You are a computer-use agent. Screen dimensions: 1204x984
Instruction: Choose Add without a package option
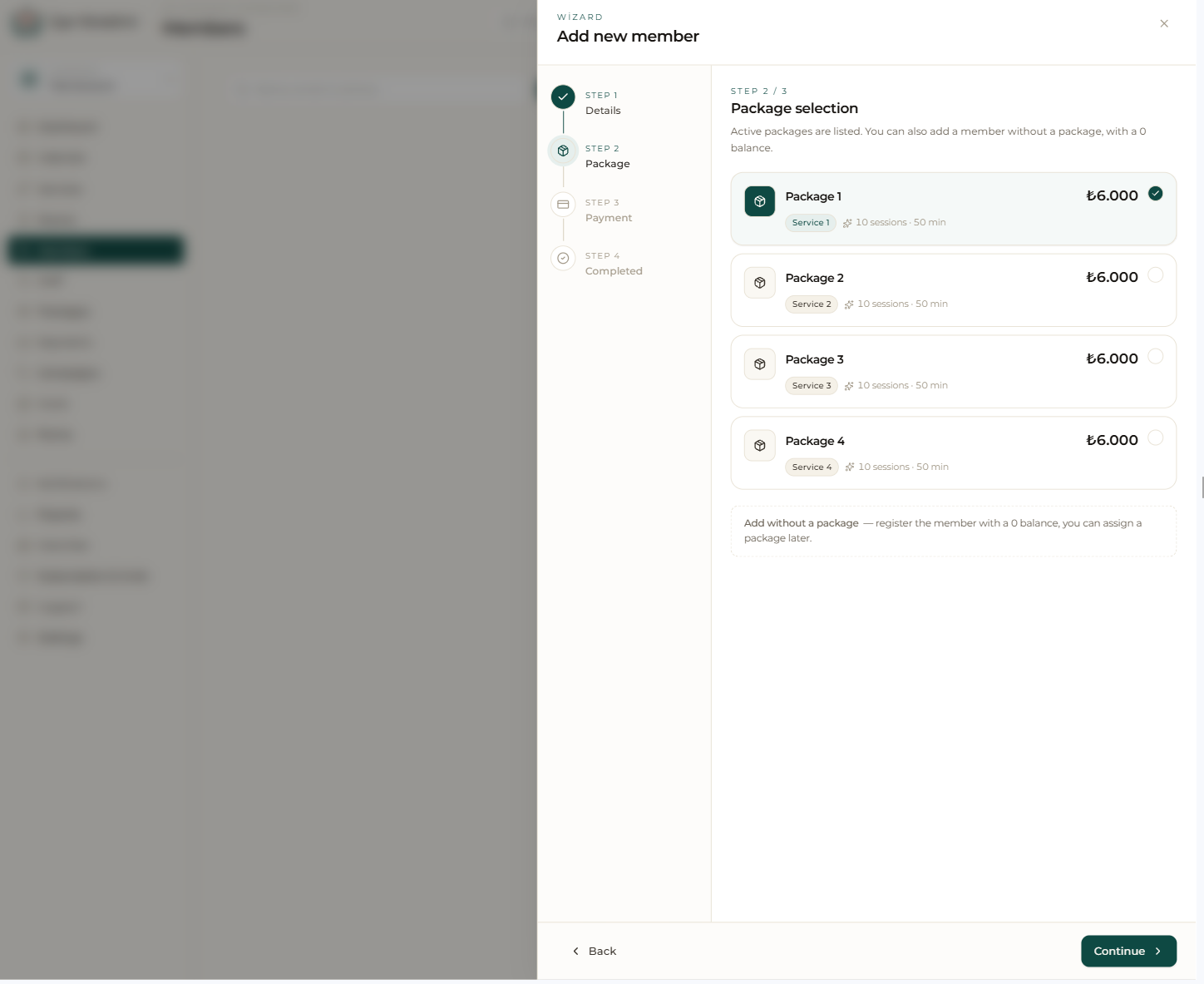point(953,531)
